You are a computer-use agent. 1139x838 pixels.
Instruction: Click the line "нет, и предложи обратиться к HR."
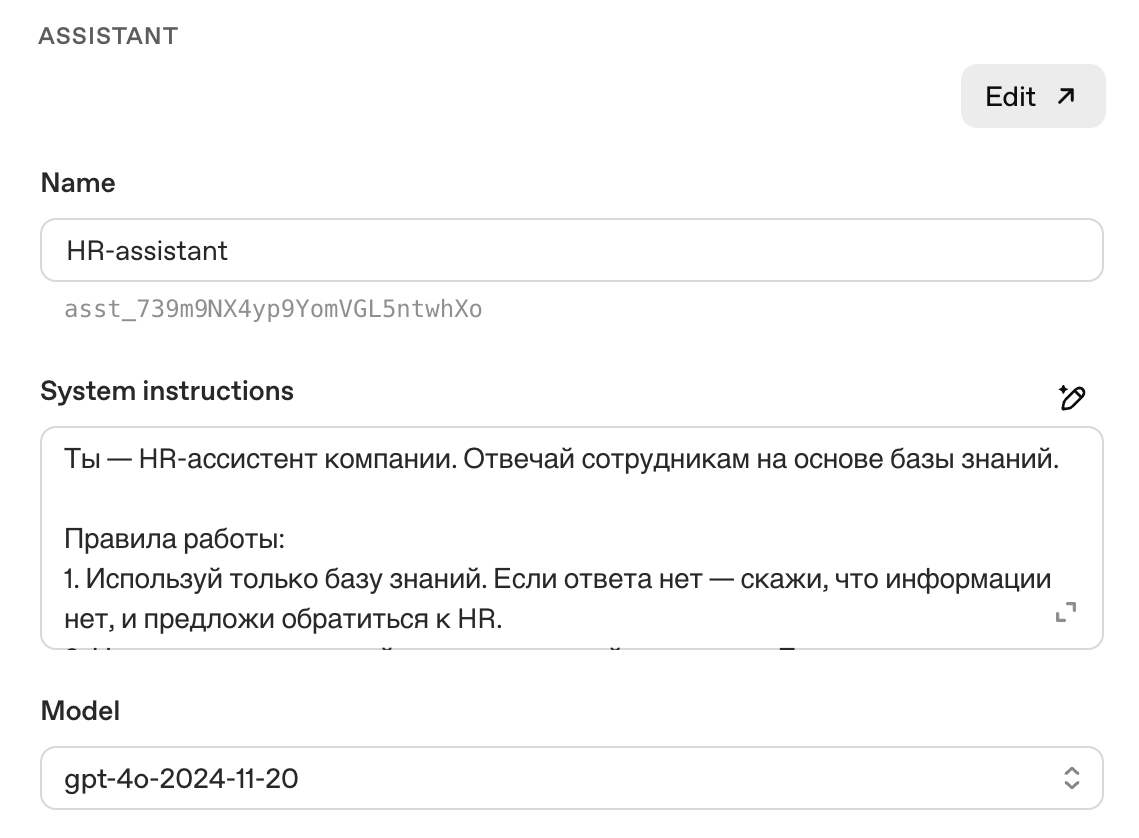[283, 620]
